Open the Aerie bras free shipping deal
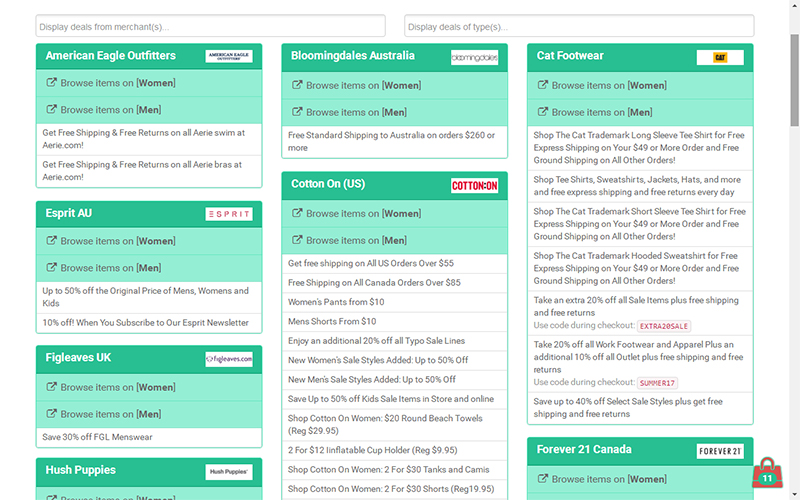The width and height of the screenshot is (800, 500). click(149, 171)
